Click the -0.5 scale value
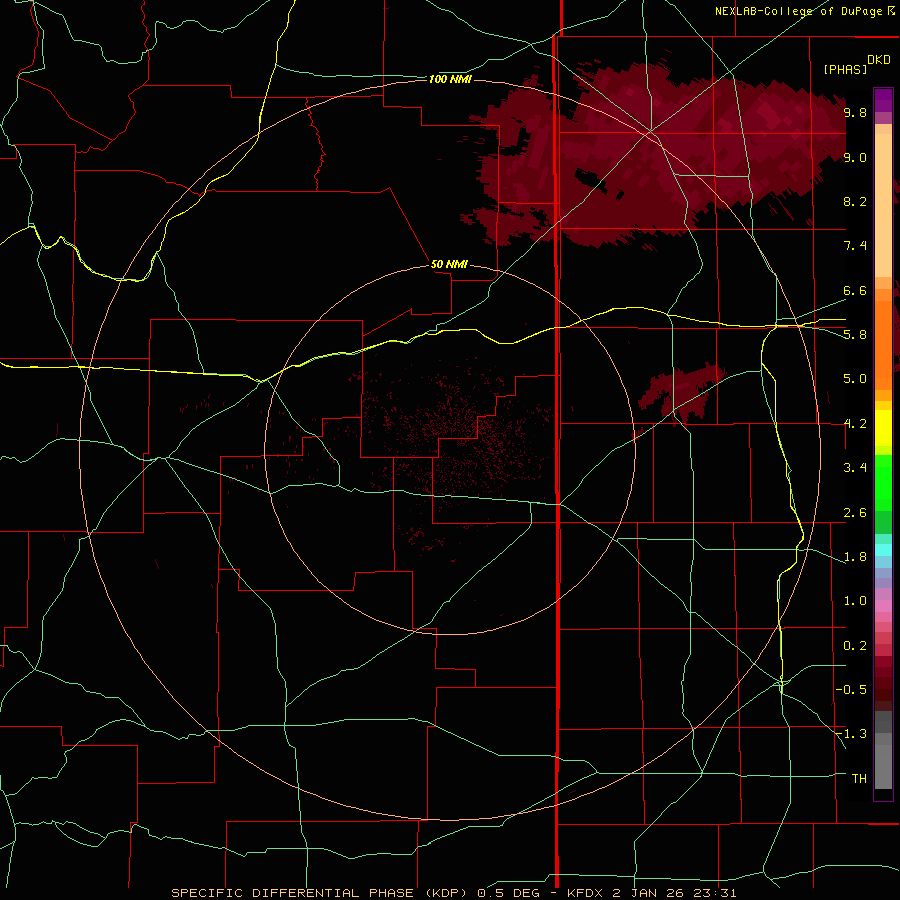This screenshot has height=900, width=900. click(x=851, y=690)
